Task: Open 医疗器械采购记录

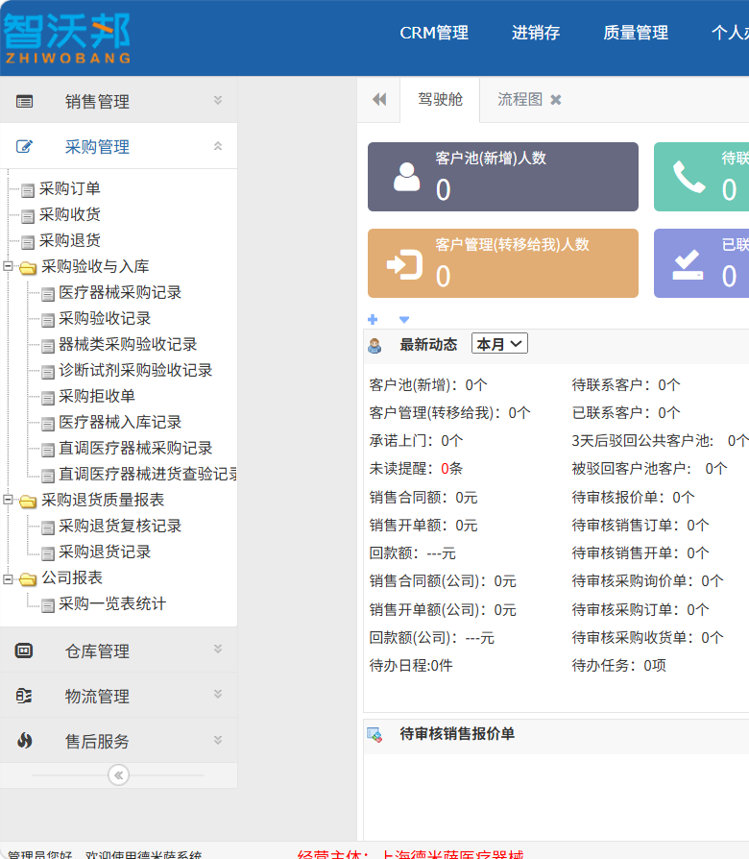Action: [x=120, y=293]
